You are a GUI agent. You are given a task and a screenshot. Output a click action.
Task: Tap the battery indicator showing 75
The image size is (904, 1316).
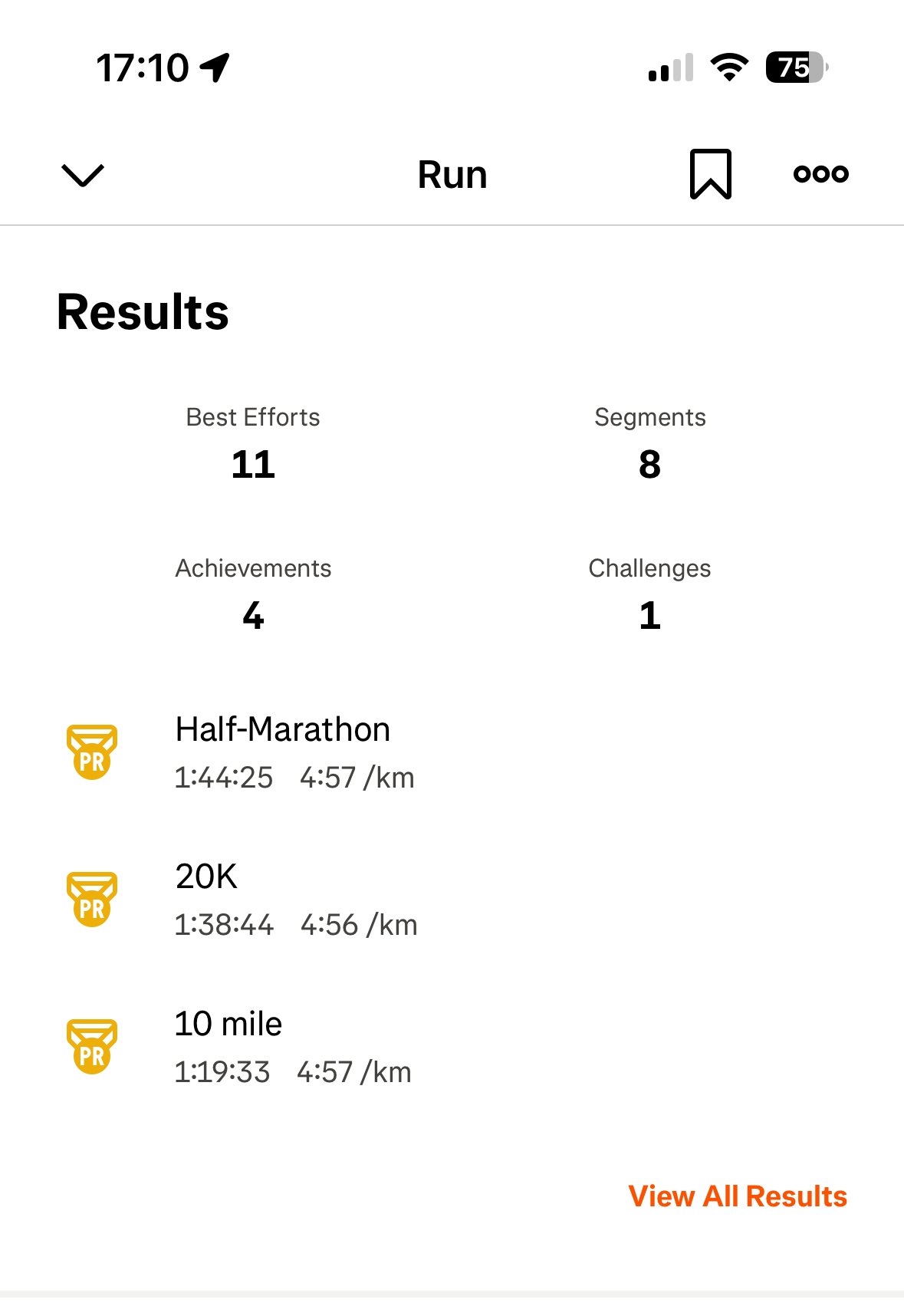(x=796, y=67)
